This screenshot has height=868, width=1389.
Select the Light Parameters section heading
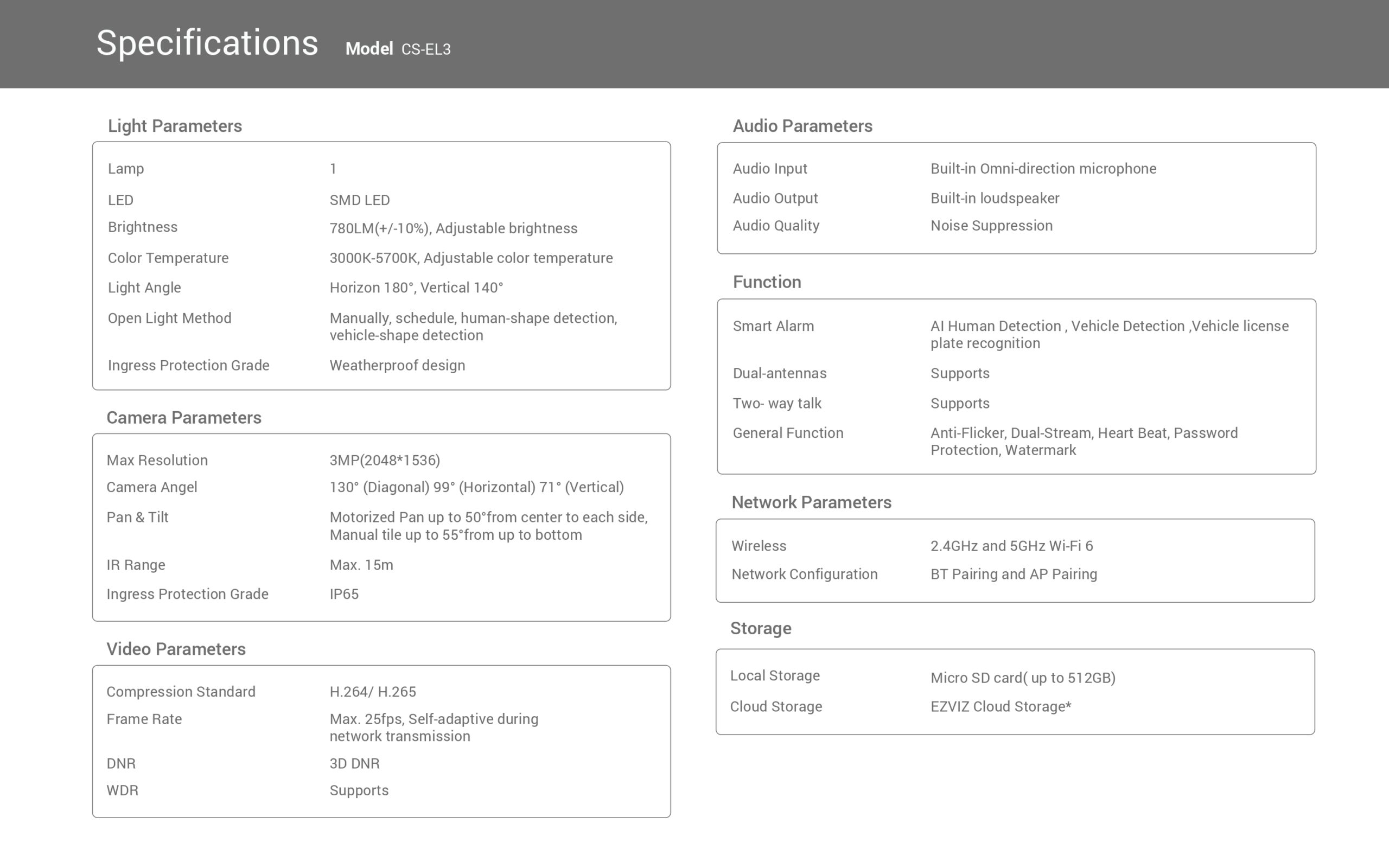[175, 126]
